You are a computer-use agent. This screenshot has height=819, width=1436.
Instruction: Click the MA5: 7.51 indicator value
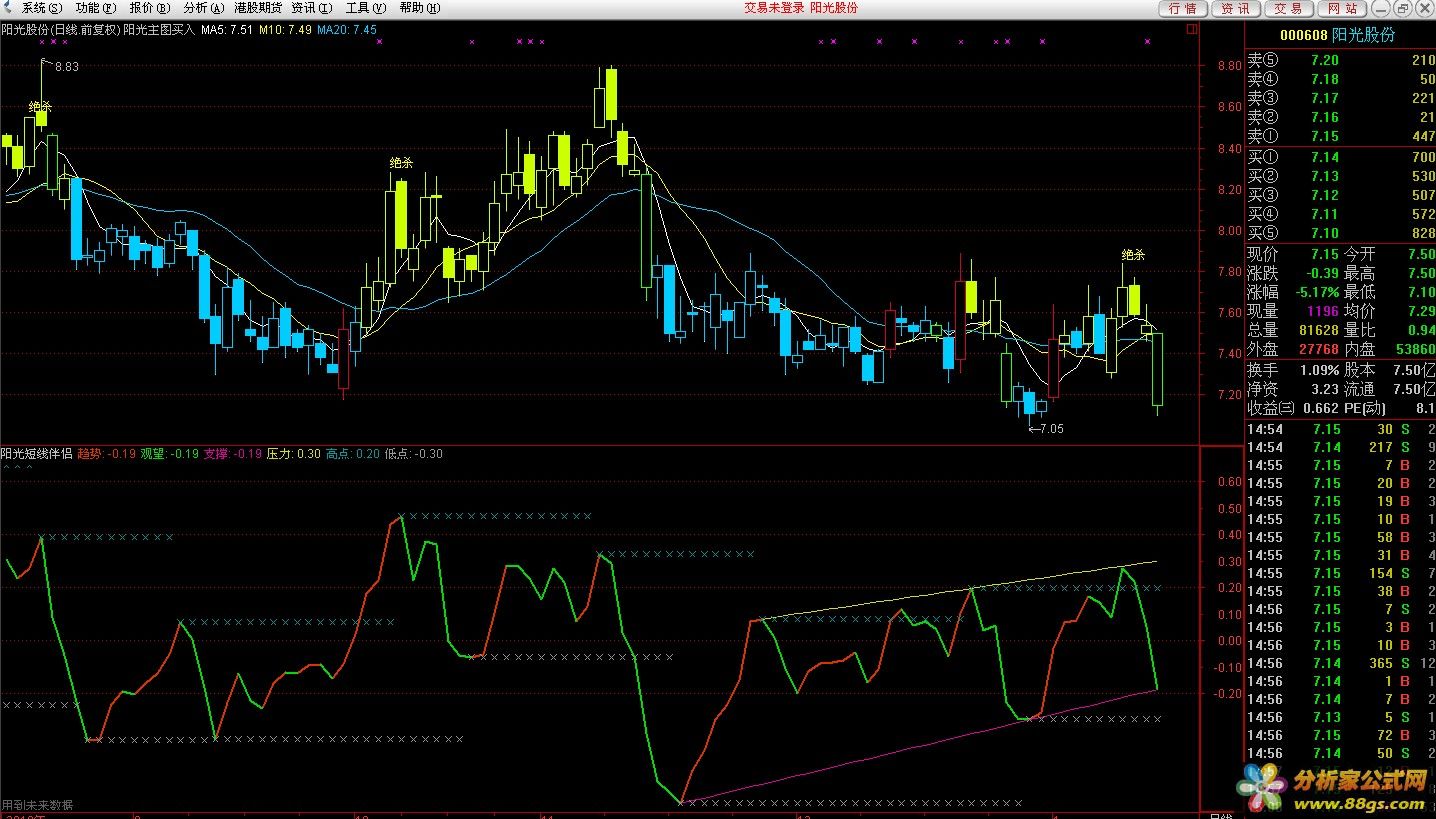tap(227, 30)
